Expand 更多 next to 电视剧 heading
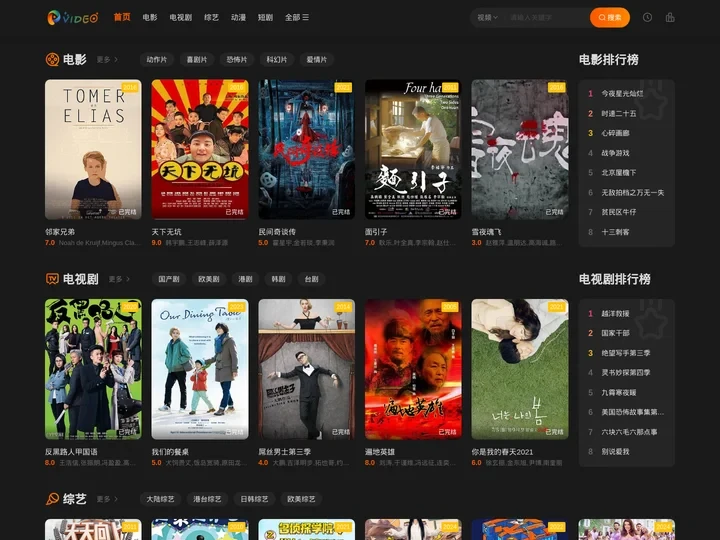The height and width of the screenshot is (540, 720). (119, 279)
